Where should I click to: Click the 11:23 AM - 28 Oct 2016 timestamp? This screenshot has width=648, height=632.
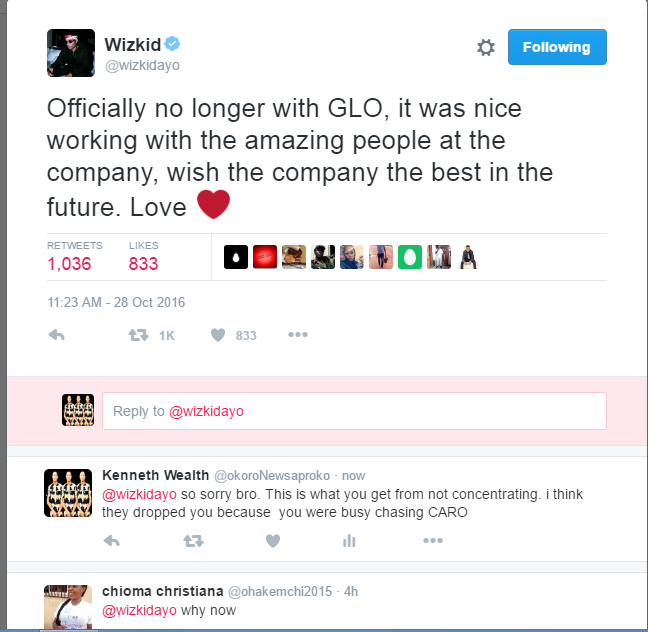(x=116, y=303)
